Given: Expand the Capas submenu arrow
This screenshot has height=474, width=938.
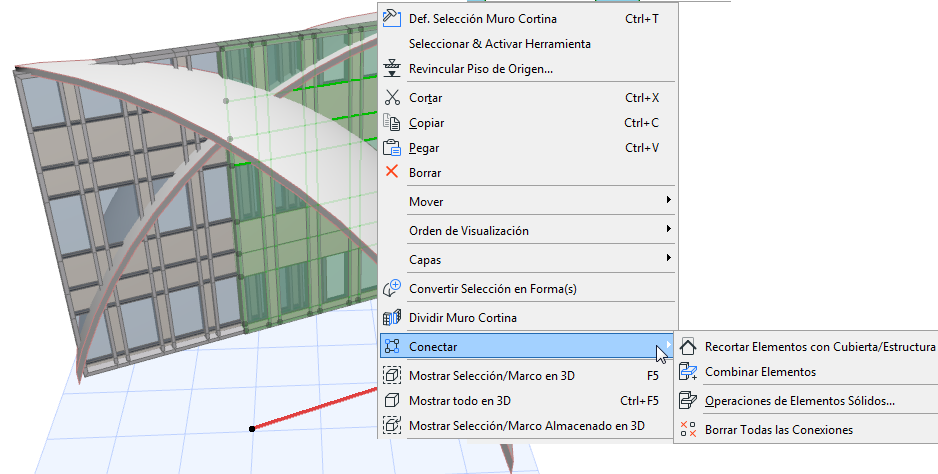Looking at the screenshot, I should pos(668,258).
